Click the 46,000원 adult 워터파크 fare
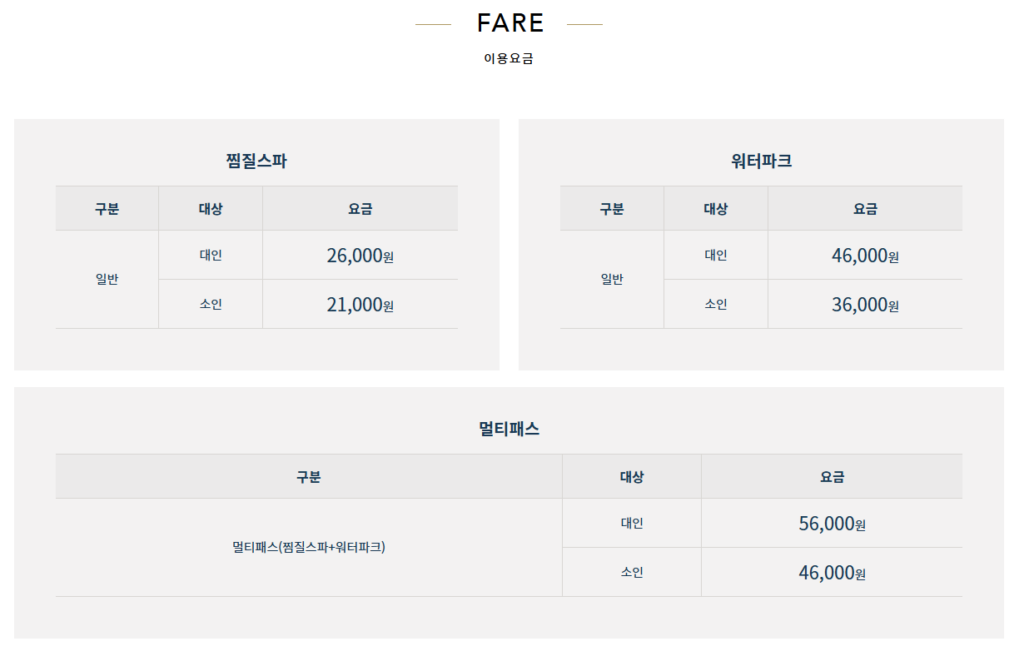 [x=865, y=256]
